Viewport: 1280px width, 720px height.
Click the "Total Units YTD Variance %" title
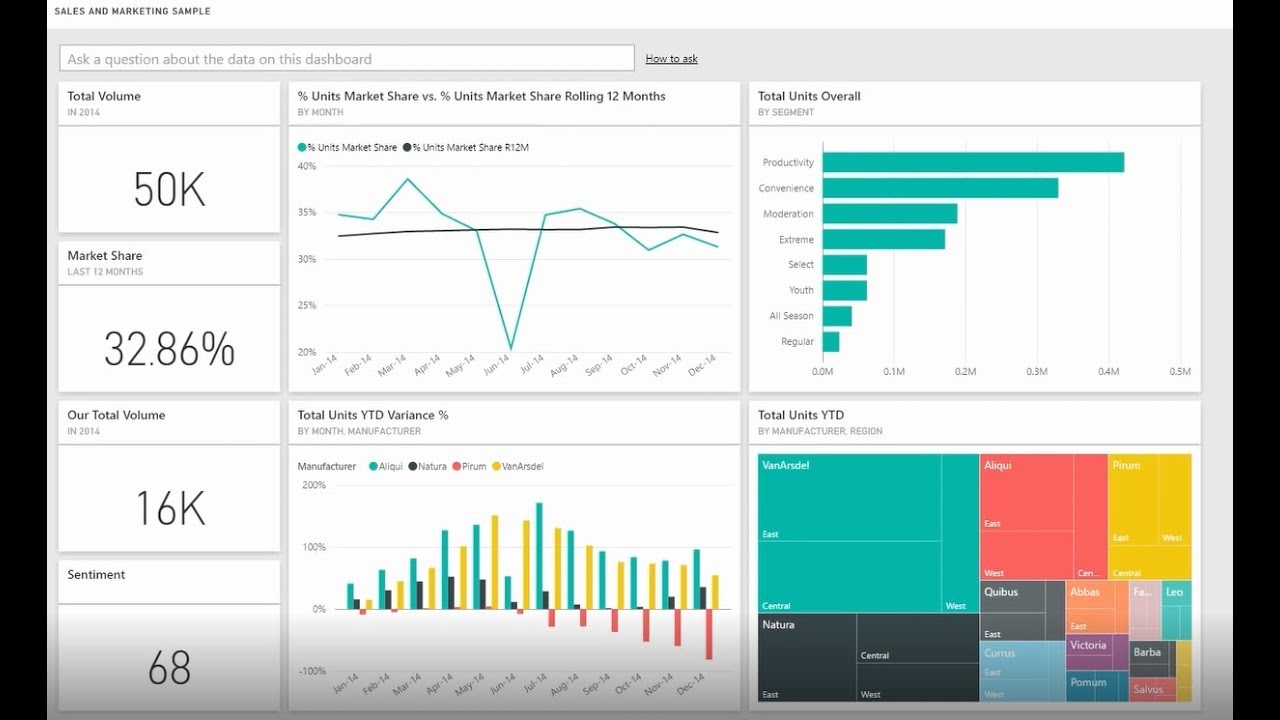coord(373,415)
